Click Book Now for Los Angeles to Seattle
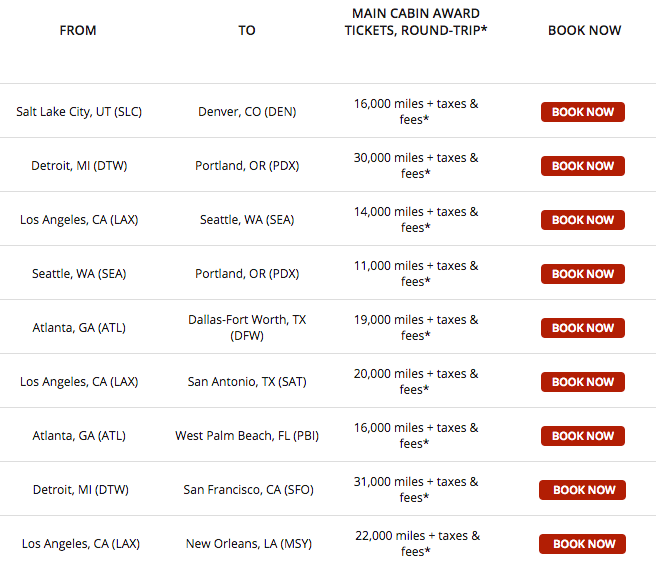 [582, 220]
